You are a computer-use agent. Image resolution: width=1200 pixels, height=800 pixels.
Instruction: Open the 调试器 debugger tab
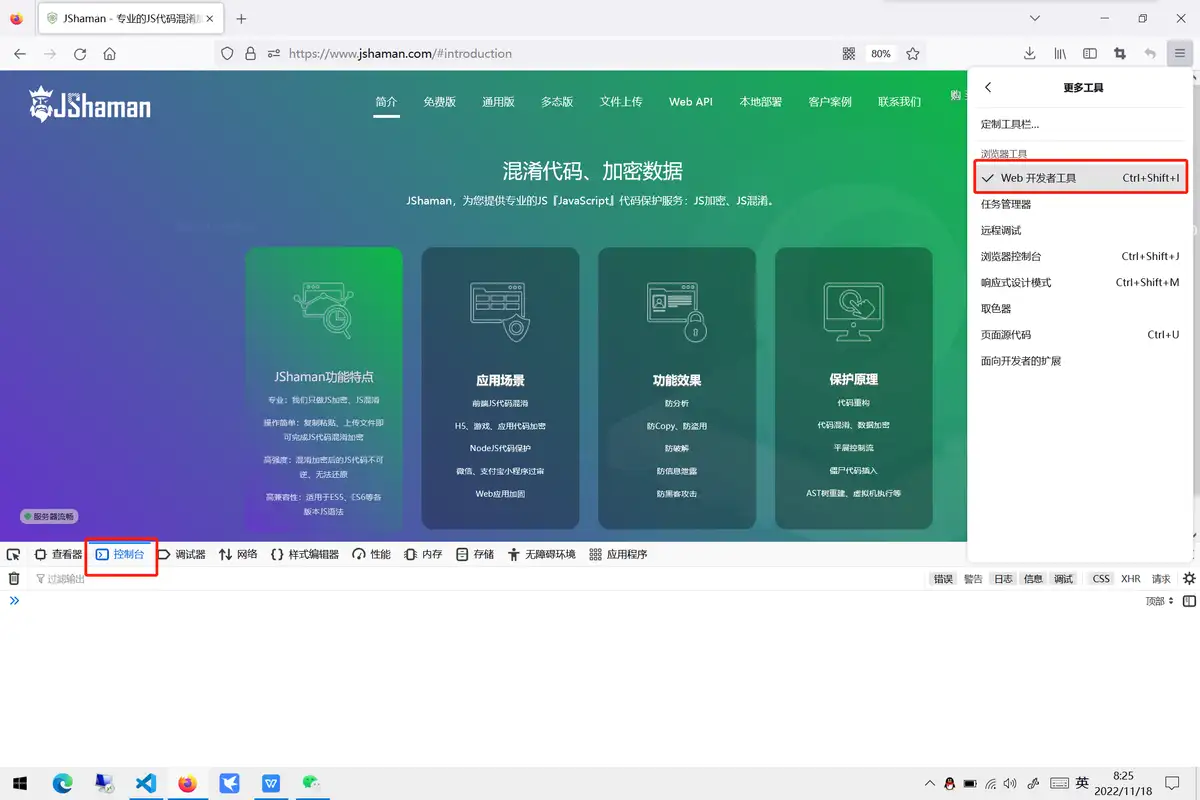182,554
